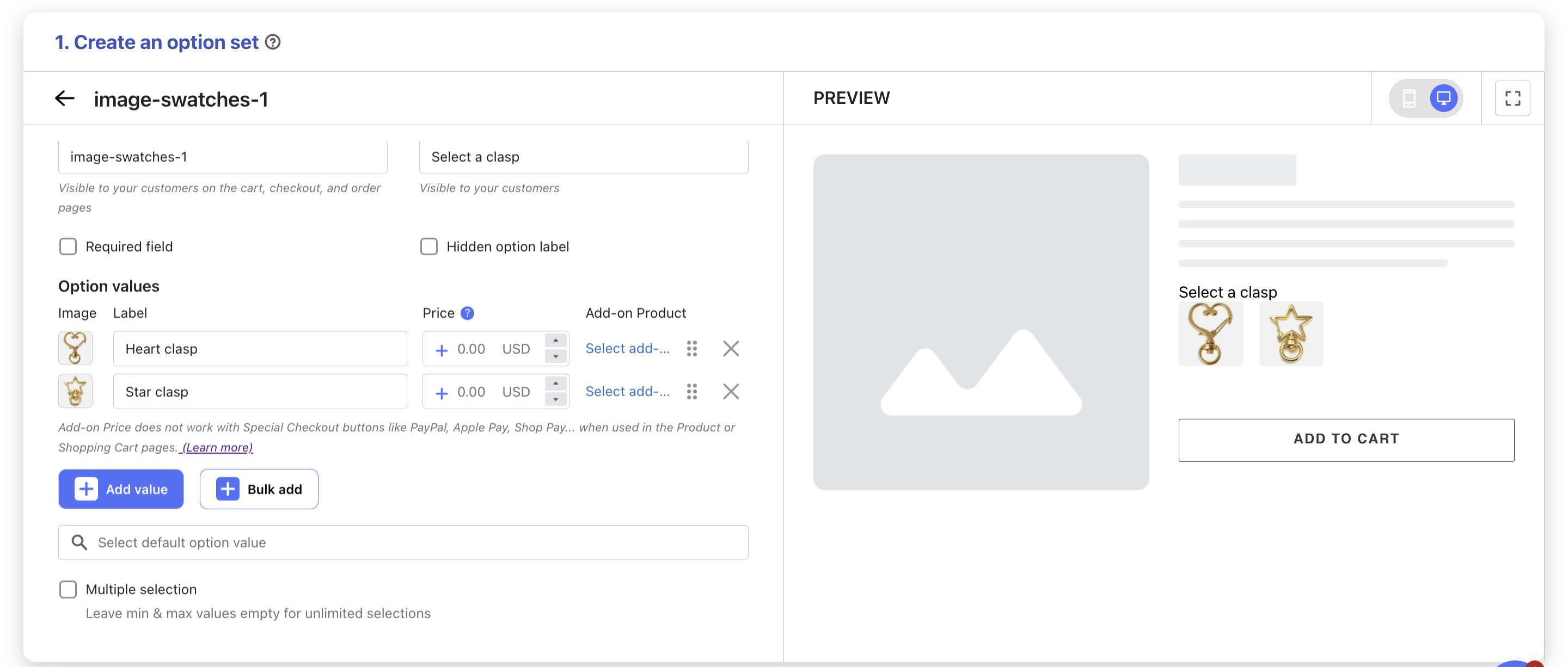
Task: Grab the drag handle for Heart clasp
Action: [x=691, y=348]
